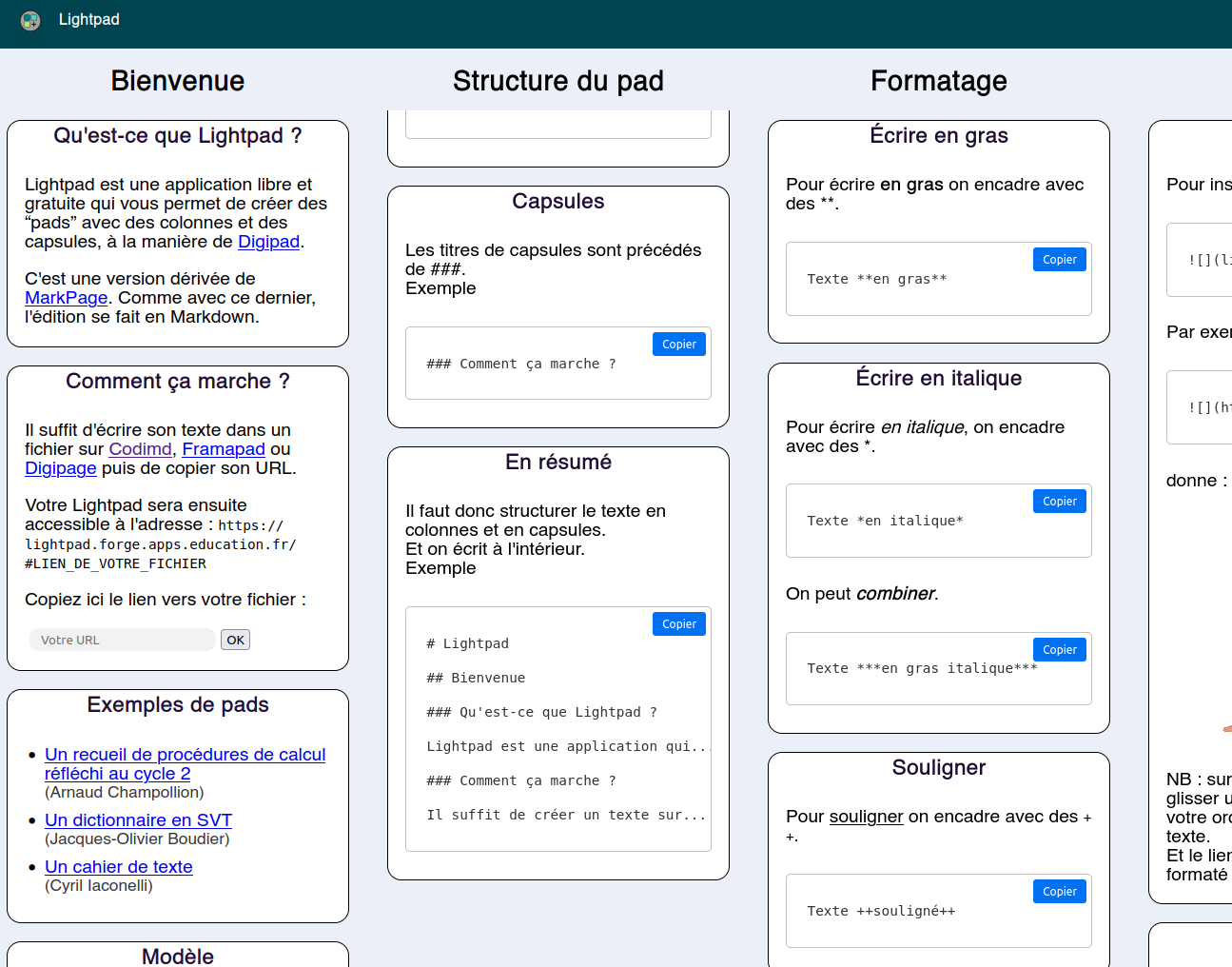The width and height of the screenshot is (1232, 967).
Task: Click the Écrire en gras capsule title
Action: (939, 135)
